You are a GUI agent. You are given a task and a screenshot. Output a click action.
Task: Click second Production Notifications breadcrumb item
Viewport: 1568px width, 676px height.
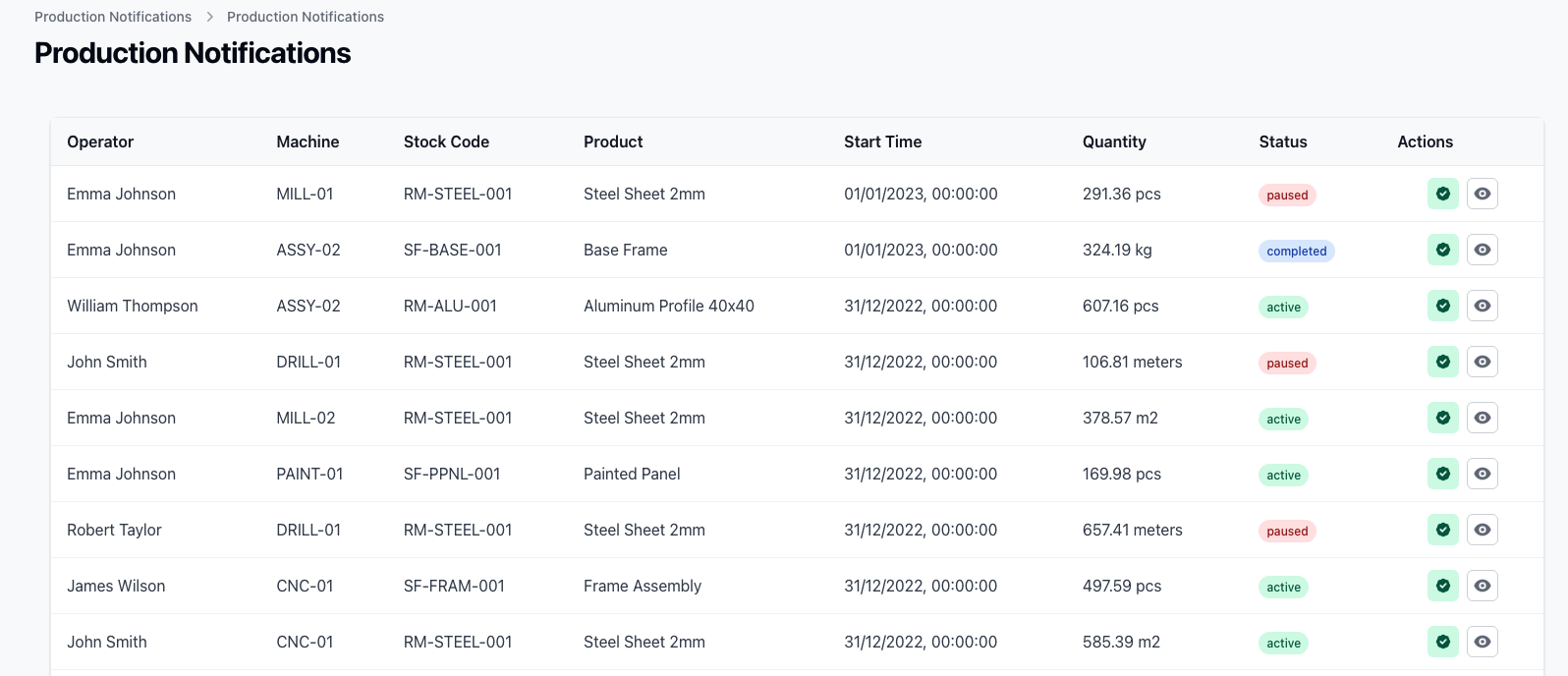306,17
